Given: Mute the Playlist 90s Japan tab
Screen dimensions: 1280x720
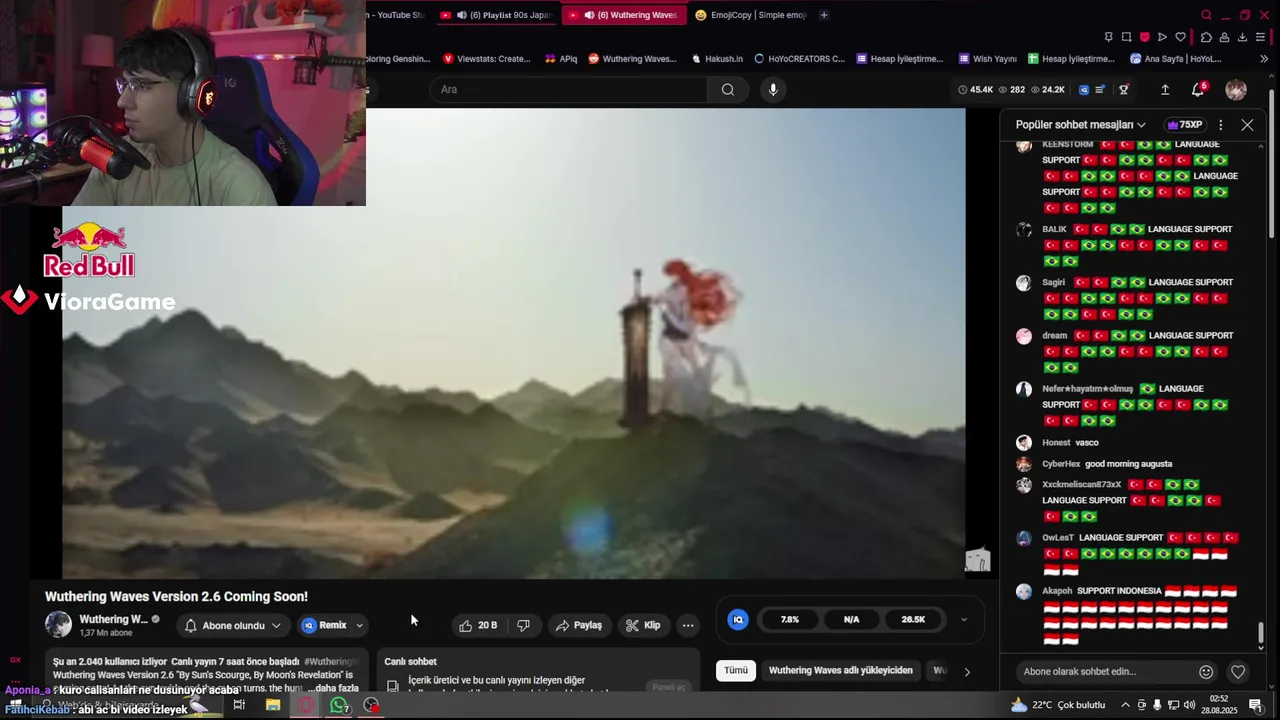Looking at the screenshot, I should (461, 15).
